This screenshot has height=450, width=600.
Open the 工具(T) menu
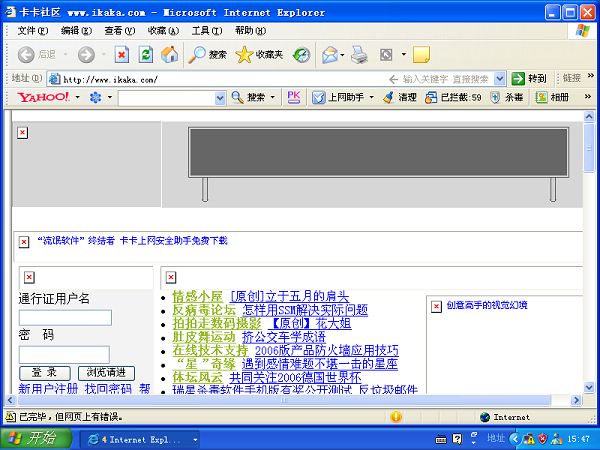[207, 31]
